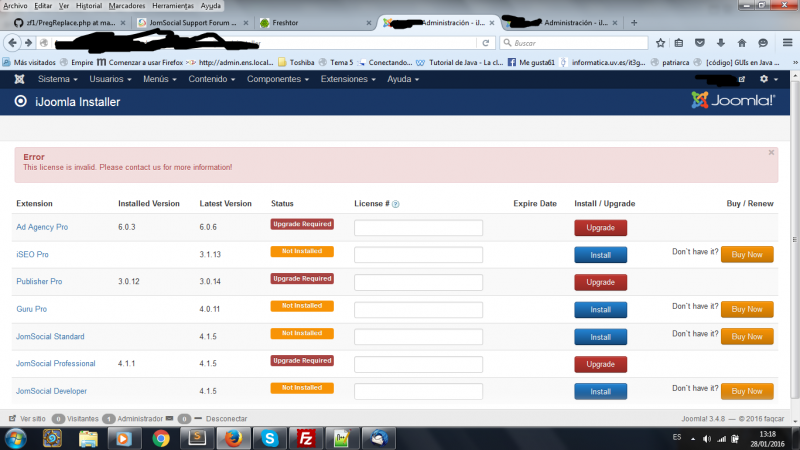Viewport: 800px width, 450px height.
Task: Click Install for JomSocial Standard
Action: click(x=601, y=337)
